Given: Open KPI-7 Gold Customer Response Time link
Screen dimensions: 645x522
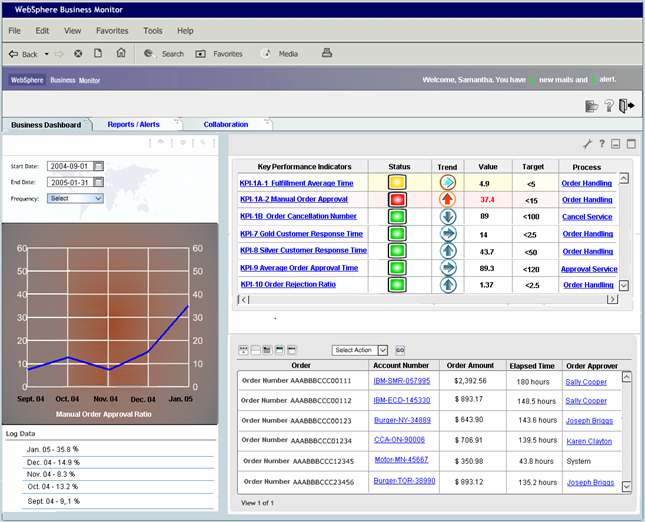Looking at the screenshot, I should click(301, 234).
